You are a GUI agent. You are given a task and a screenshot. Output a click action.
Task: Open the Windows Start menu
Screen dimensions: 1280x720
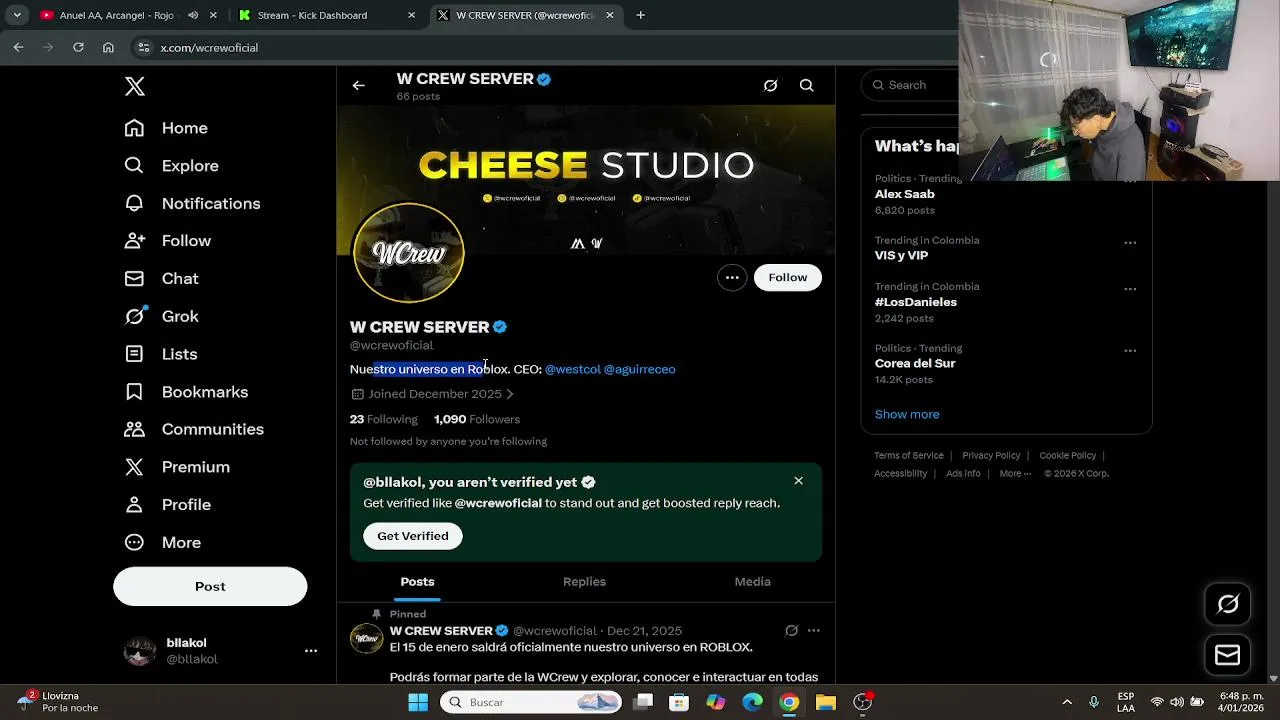418,702
